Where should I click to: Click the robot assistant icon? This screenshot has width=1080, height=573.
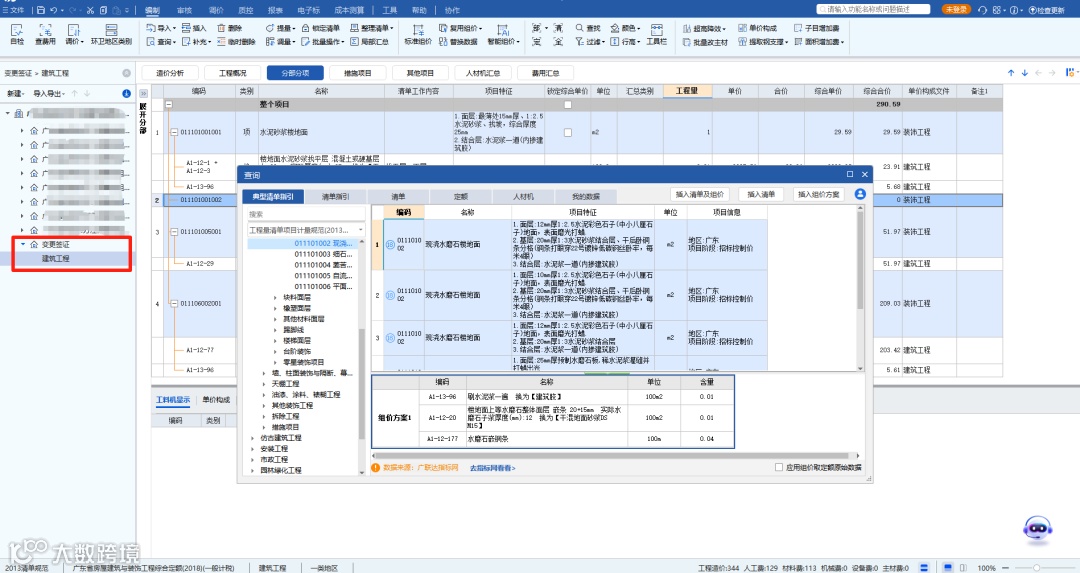pyautogui.click(x=1037, y=530)
